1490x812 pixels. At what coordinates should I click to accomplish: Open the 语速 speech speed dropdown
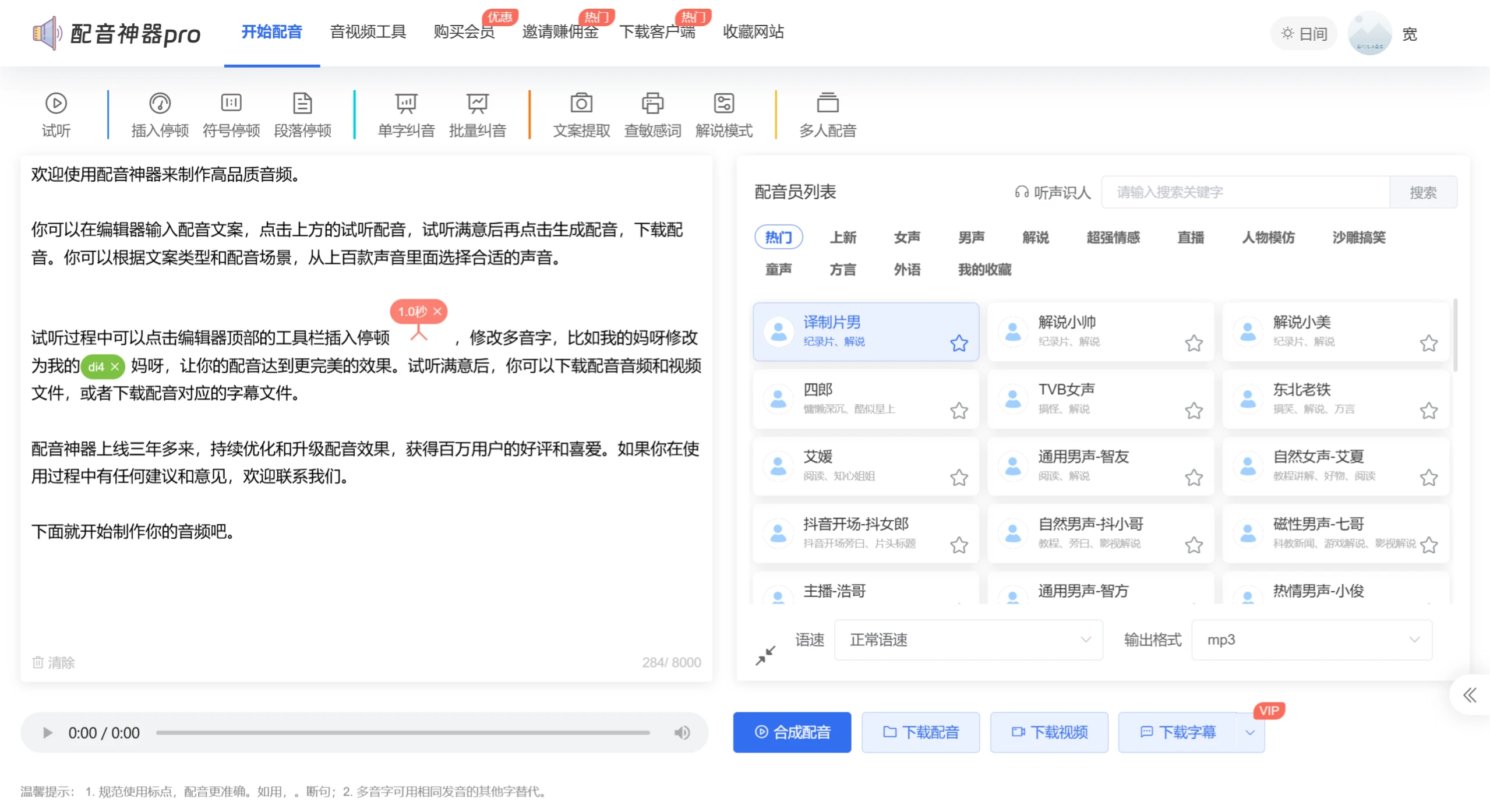tap(967, 640)
